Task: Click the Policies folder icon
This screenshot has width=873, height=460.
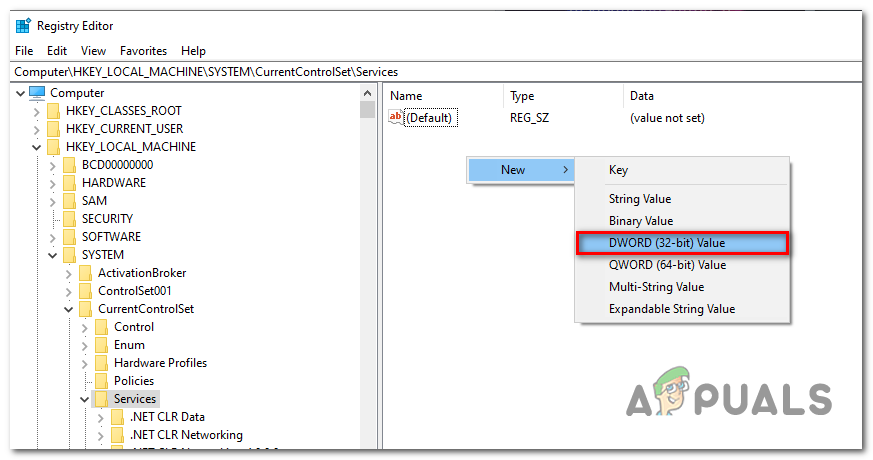Action: (x=102, y=381)
